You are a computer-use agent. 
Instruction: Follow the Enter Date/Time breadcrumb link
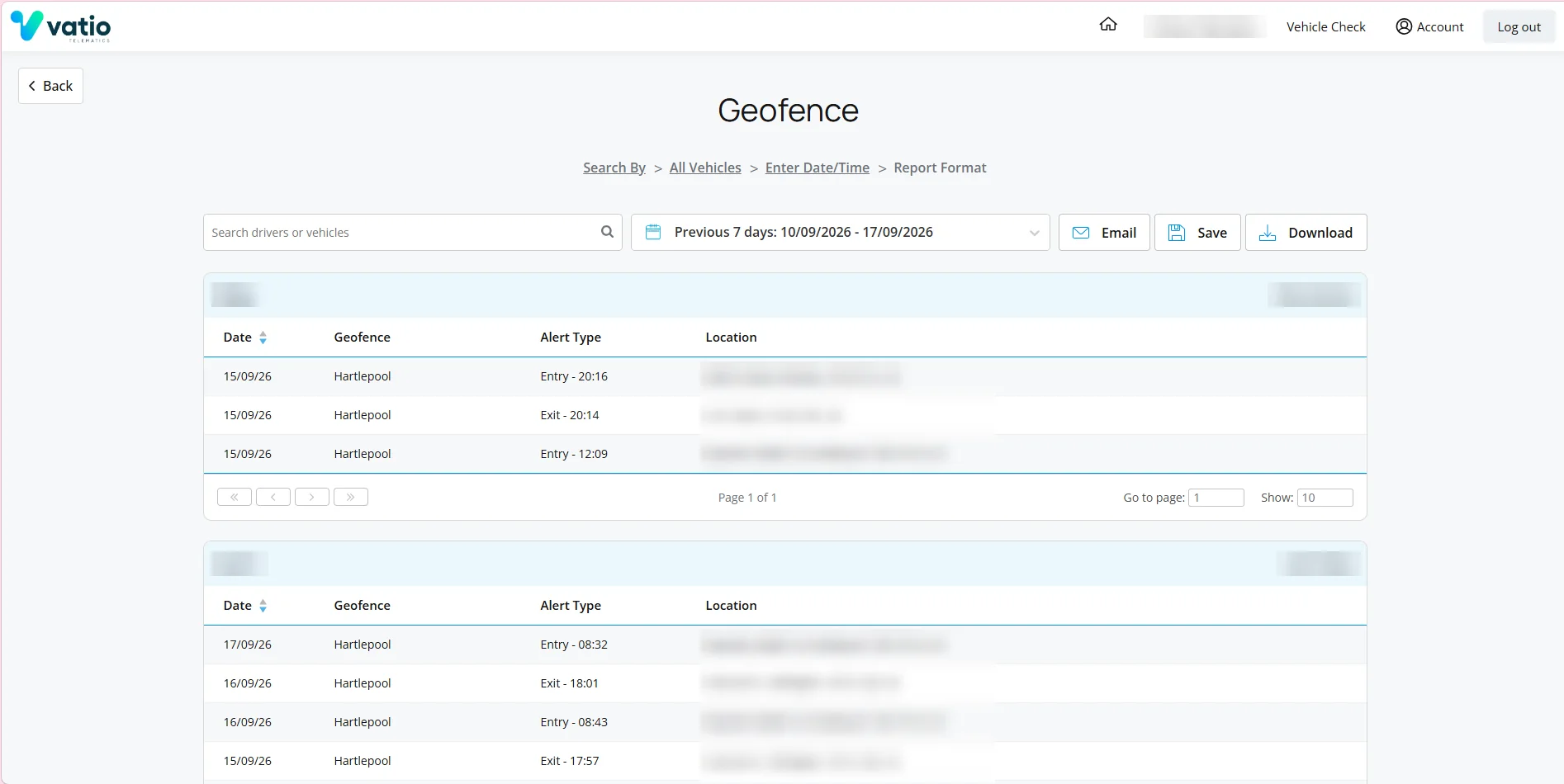tap(818, 168)
